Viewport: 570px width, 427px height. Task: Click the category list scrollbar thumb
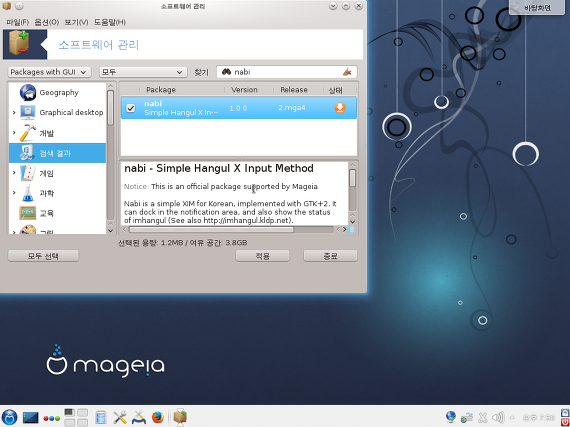click(111, 108)
